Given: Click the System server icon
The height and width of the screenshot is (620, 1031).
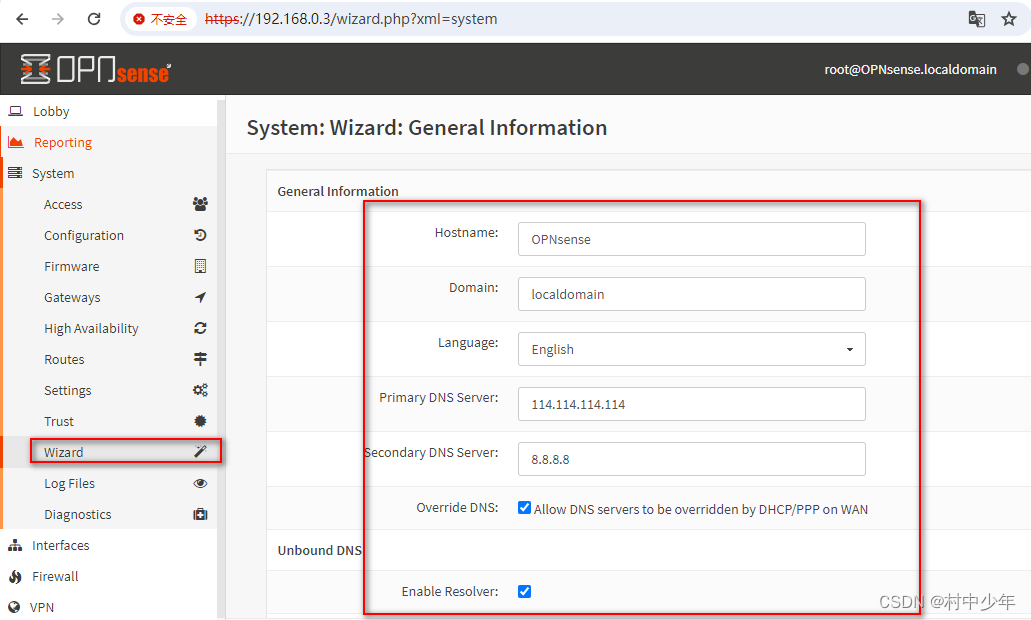Looking at the screenshot, I should (x=15, y=173).
